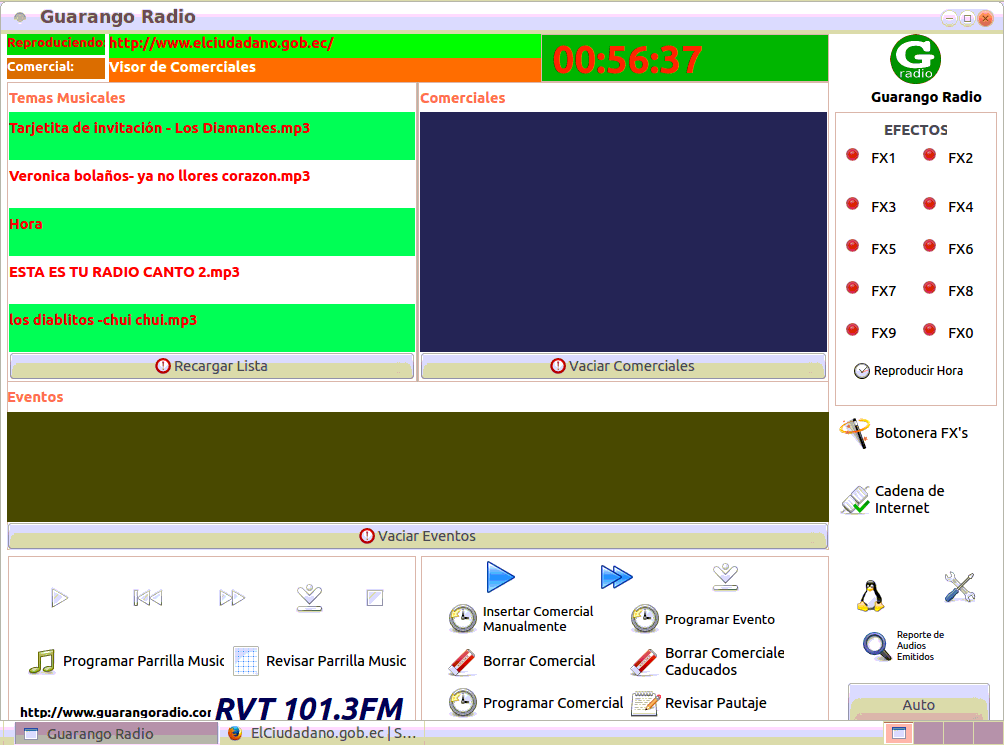The image size is (1004, 745).
Task: Select Veronica bolaños track
Action: [212, 184]
